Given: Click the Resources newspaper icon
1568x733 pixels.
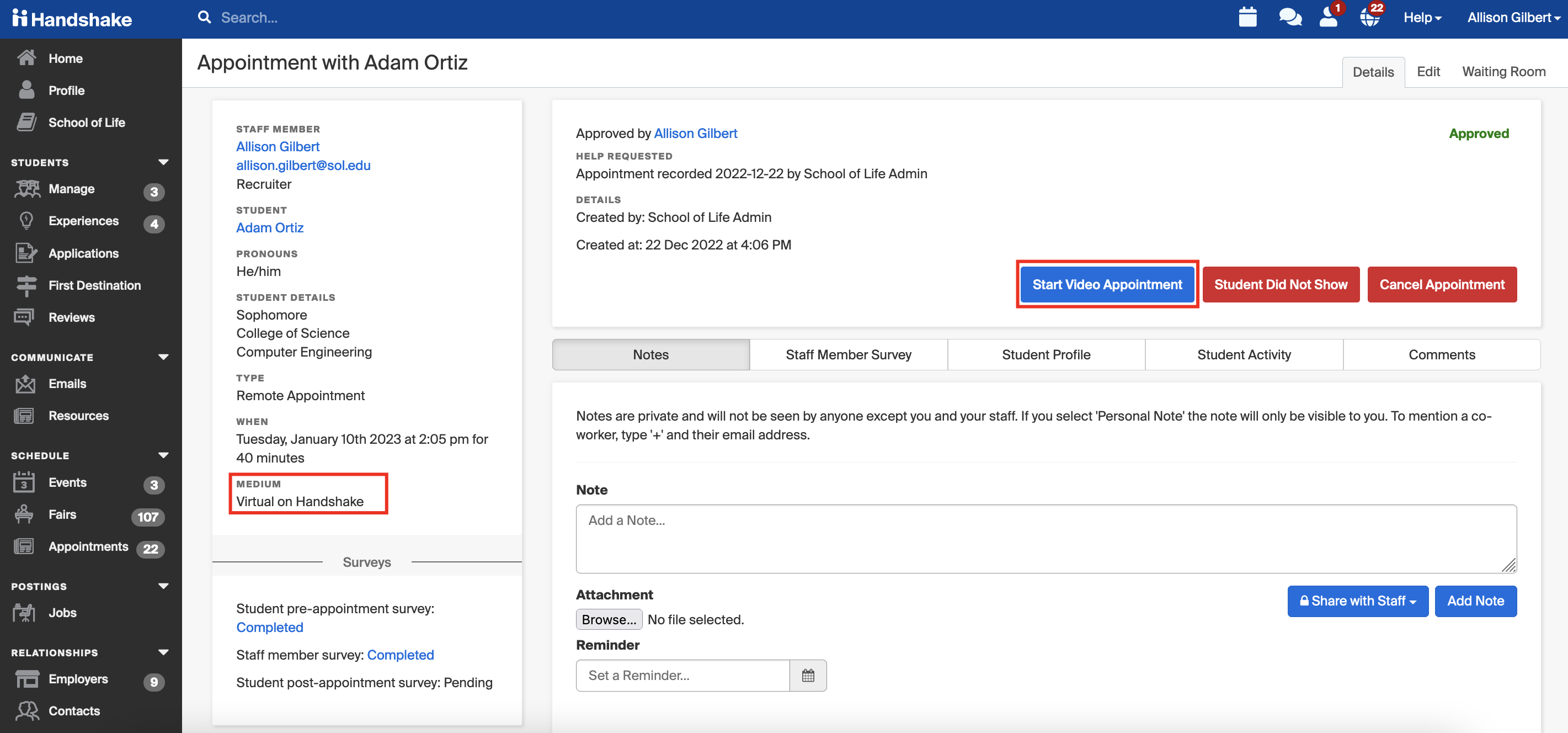Looking at the screenshot, I should [x=24, y=416].
